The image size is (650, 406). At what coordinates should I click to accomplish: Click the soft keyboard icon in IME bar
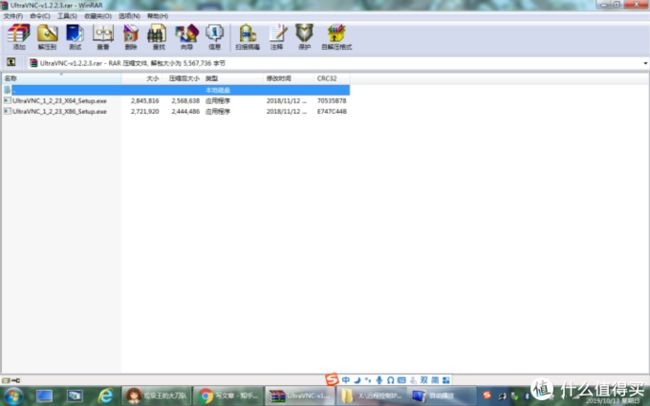[x=401, y=379]
